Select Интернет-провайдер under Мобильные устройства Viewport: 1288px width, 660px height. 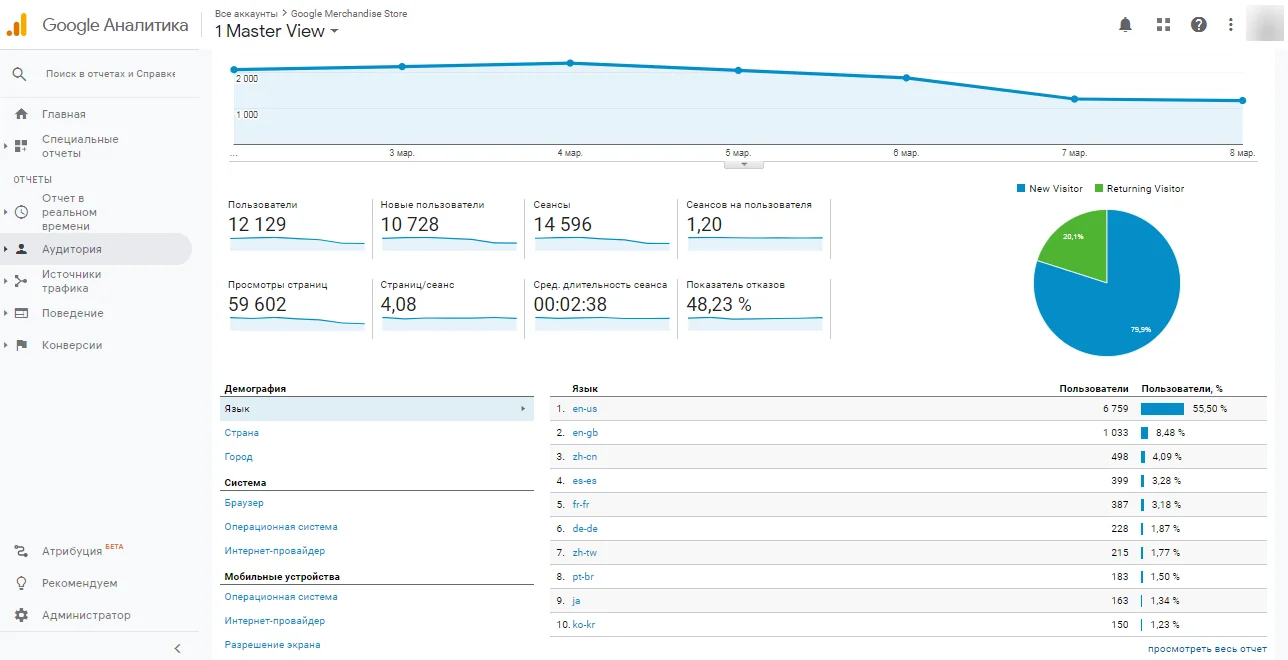275,621
